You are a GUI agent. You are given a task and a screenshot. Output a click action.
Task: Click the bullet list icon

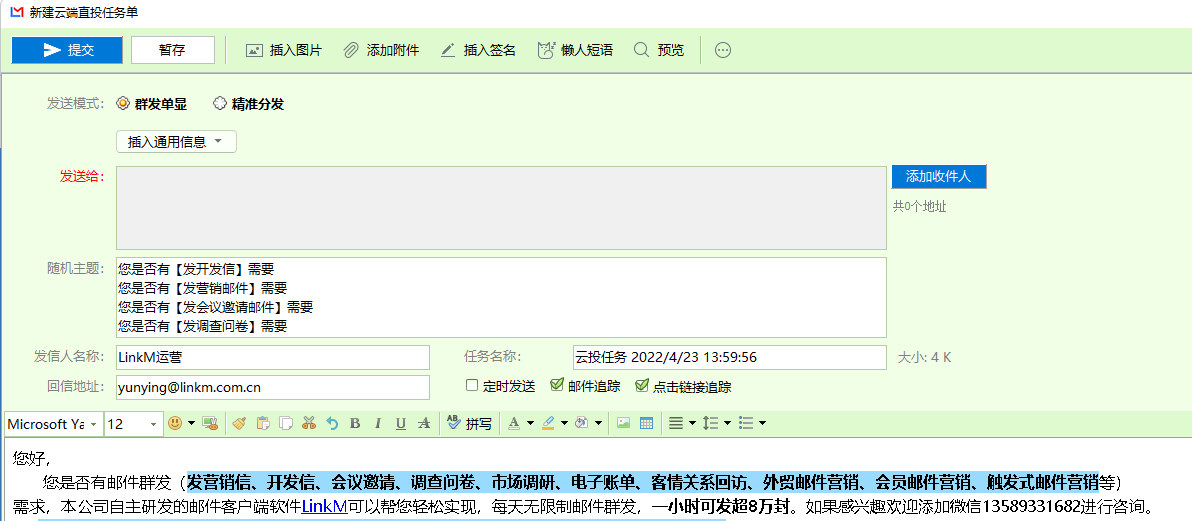[746, 424]
